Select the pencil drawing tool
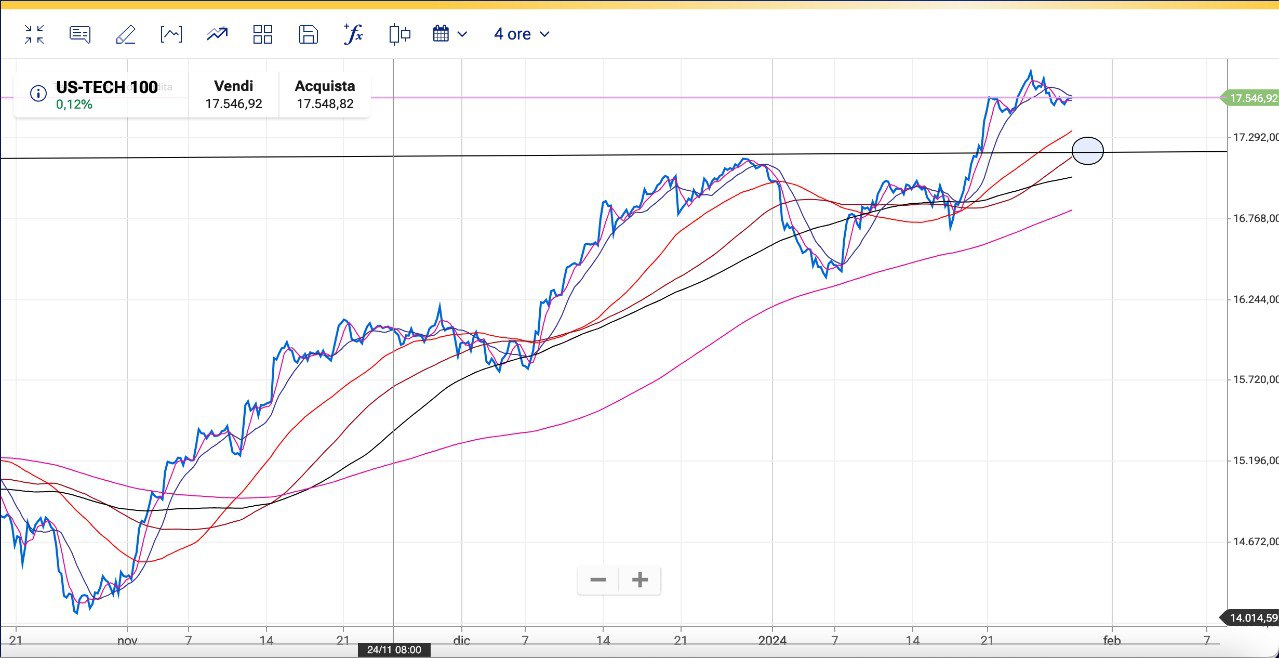 125,35
